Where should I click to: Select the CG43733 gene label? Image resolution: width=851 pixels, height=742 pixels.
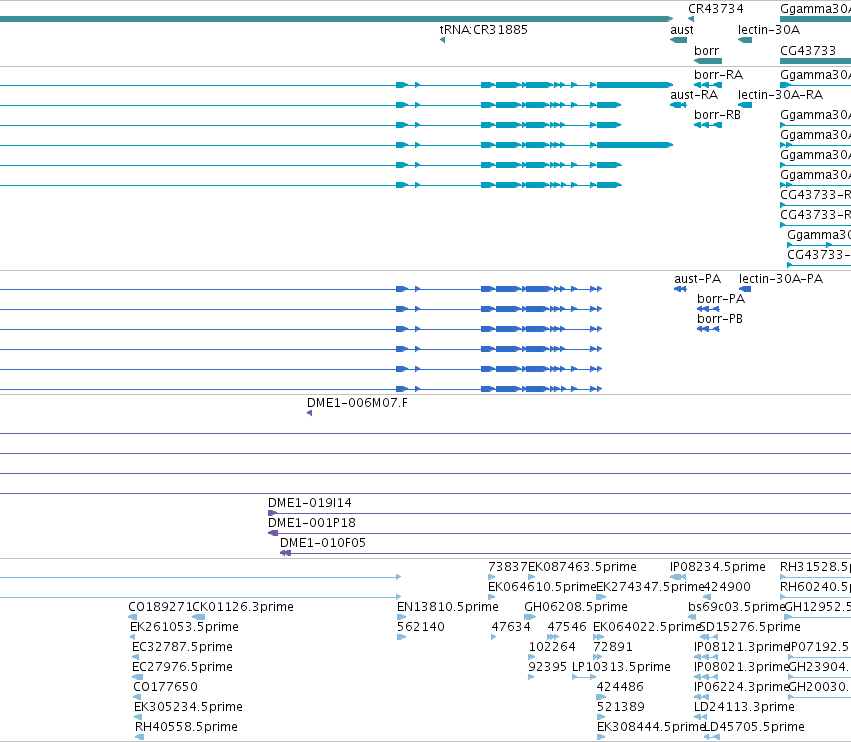coord(808,51)
